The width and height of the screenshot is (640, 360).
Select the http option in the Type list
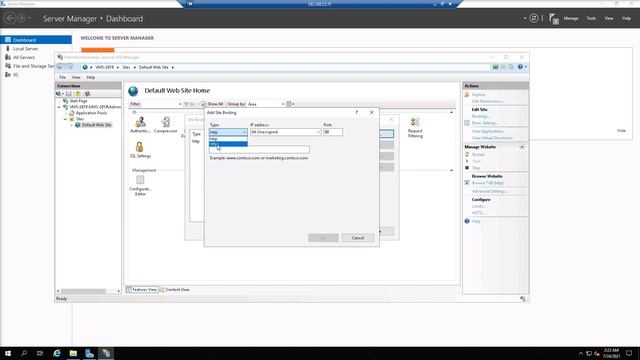pyautogui.click(x=228, y=139)
